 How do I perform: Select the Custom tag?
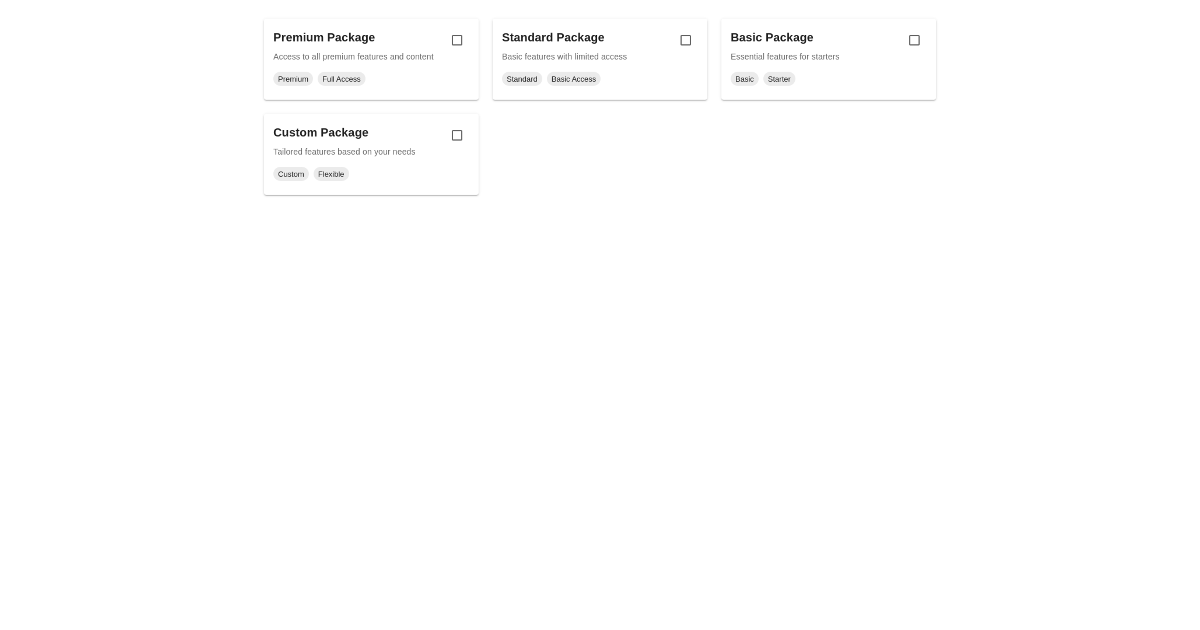[291, 174]
